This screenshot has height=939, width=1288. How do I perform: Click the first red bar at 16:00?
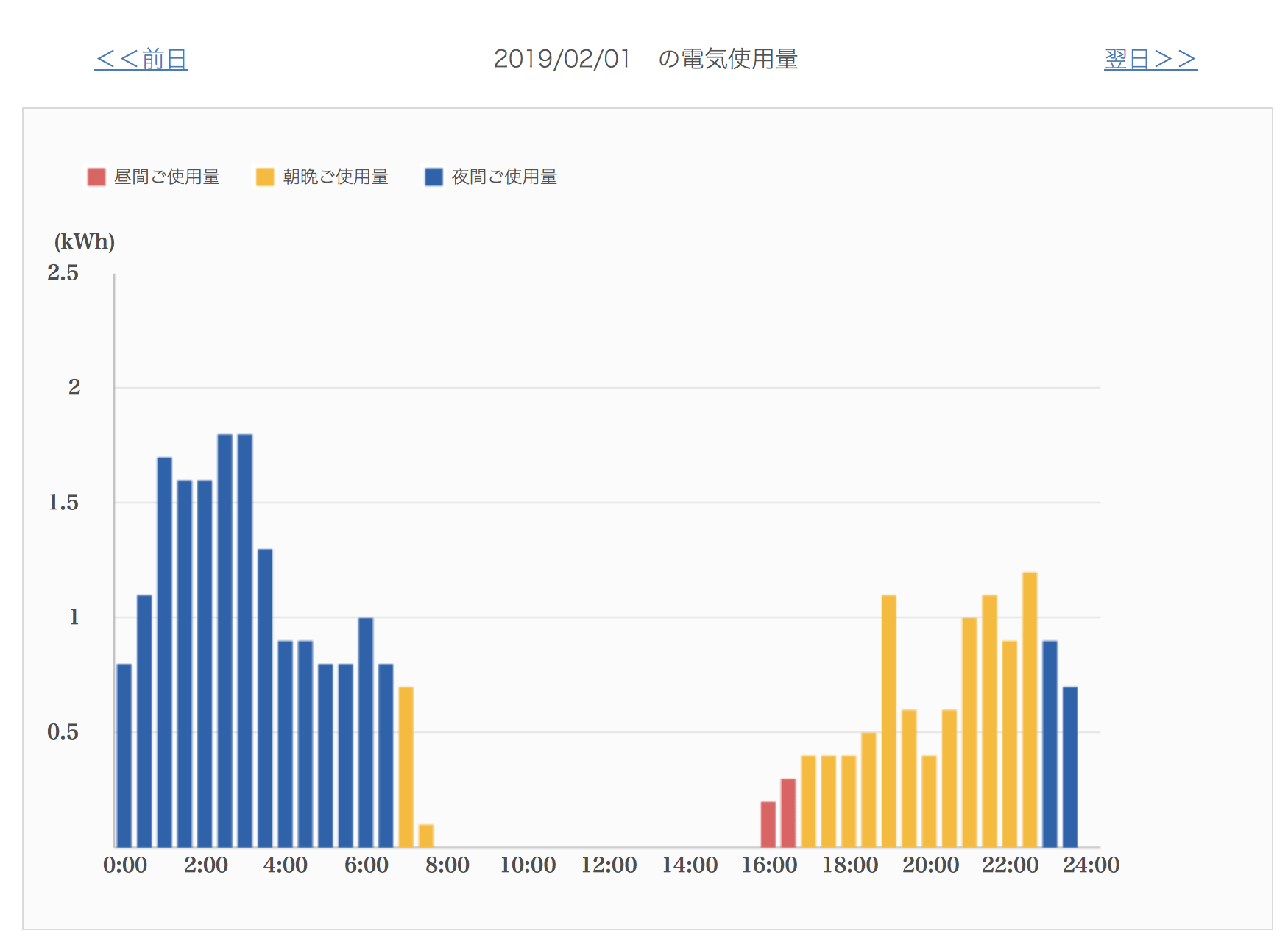click(768, 824)
